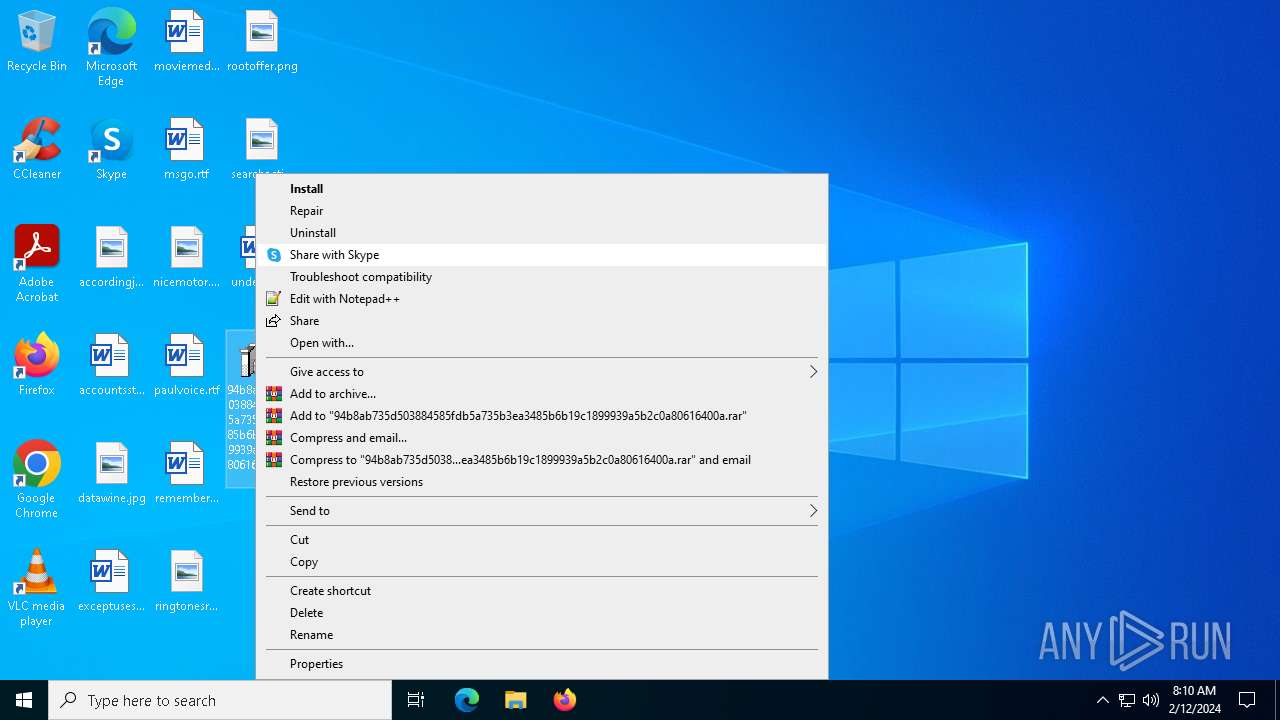Launch Firefox from the taskbar

tap(565, 700)
